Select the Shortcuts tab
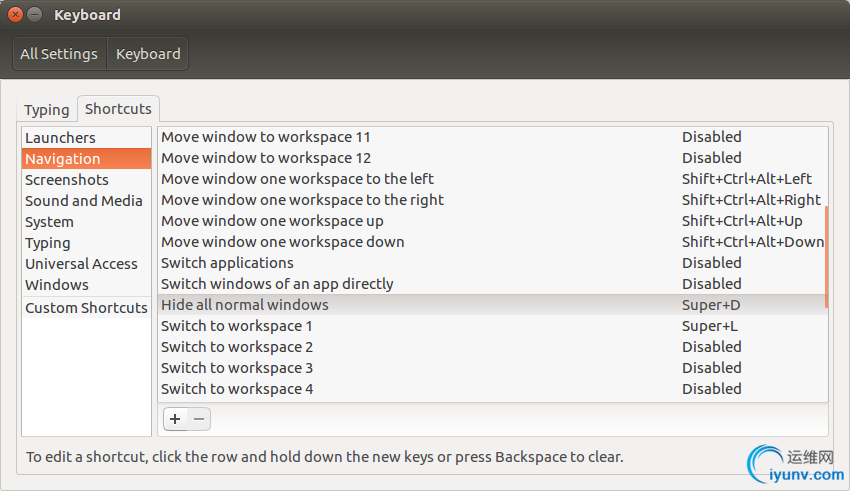This screenshot has width=850, height=491. (118, 108)
